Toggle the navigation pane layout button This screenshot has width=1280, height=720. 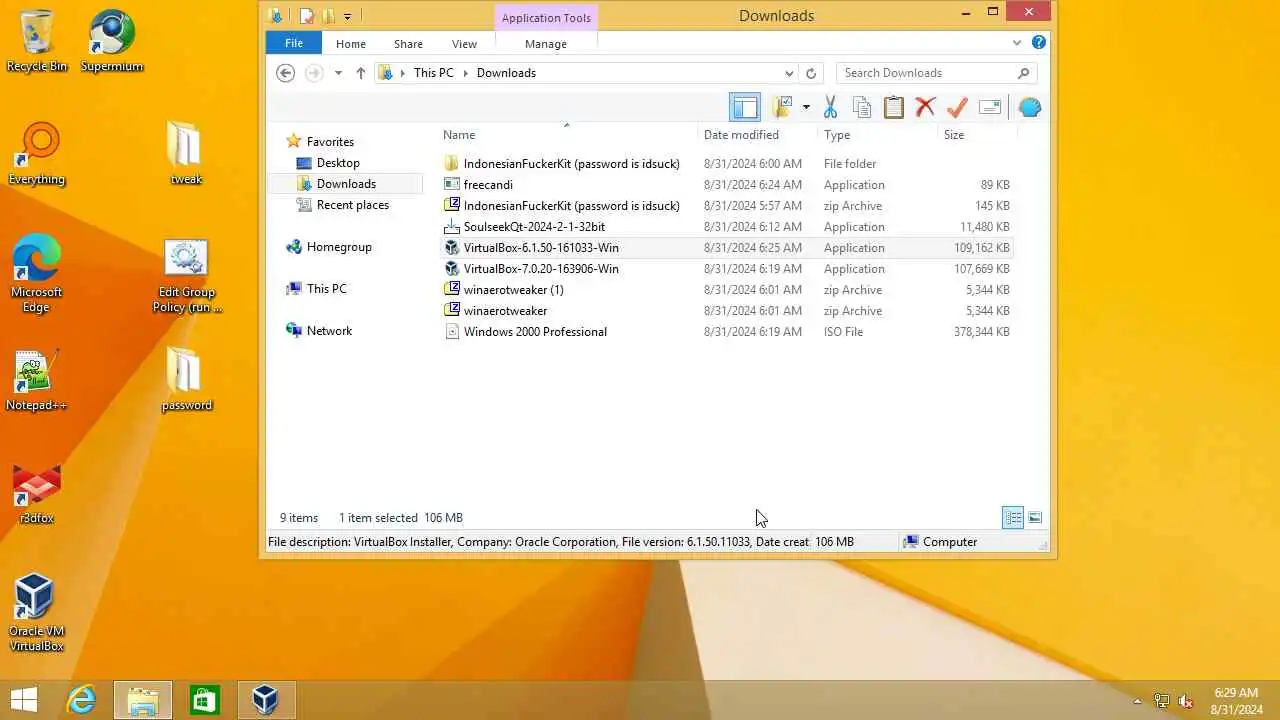(x=744, y=107)
